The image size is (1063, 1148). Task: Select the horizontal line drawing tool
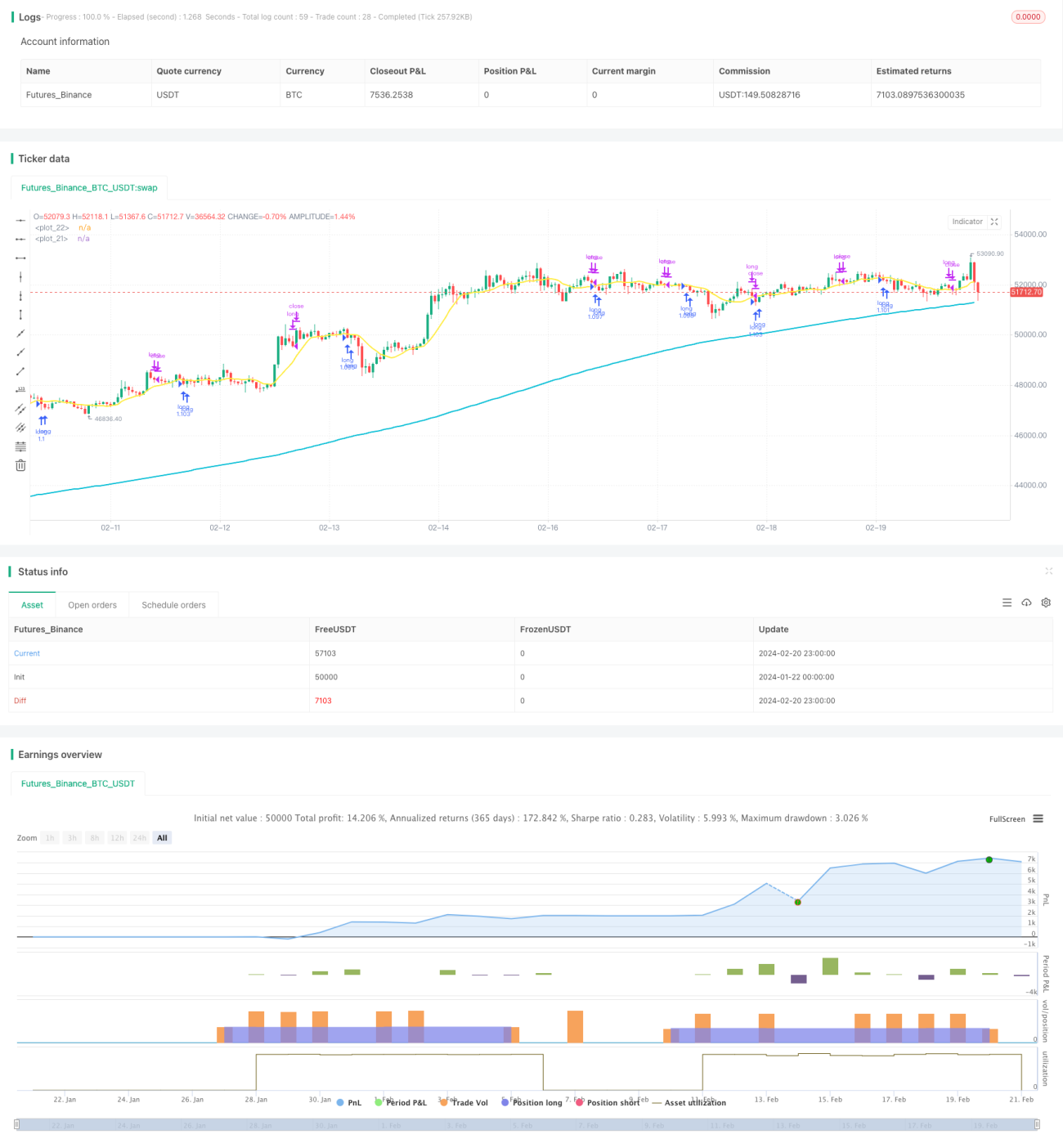(x=20, y=221)
